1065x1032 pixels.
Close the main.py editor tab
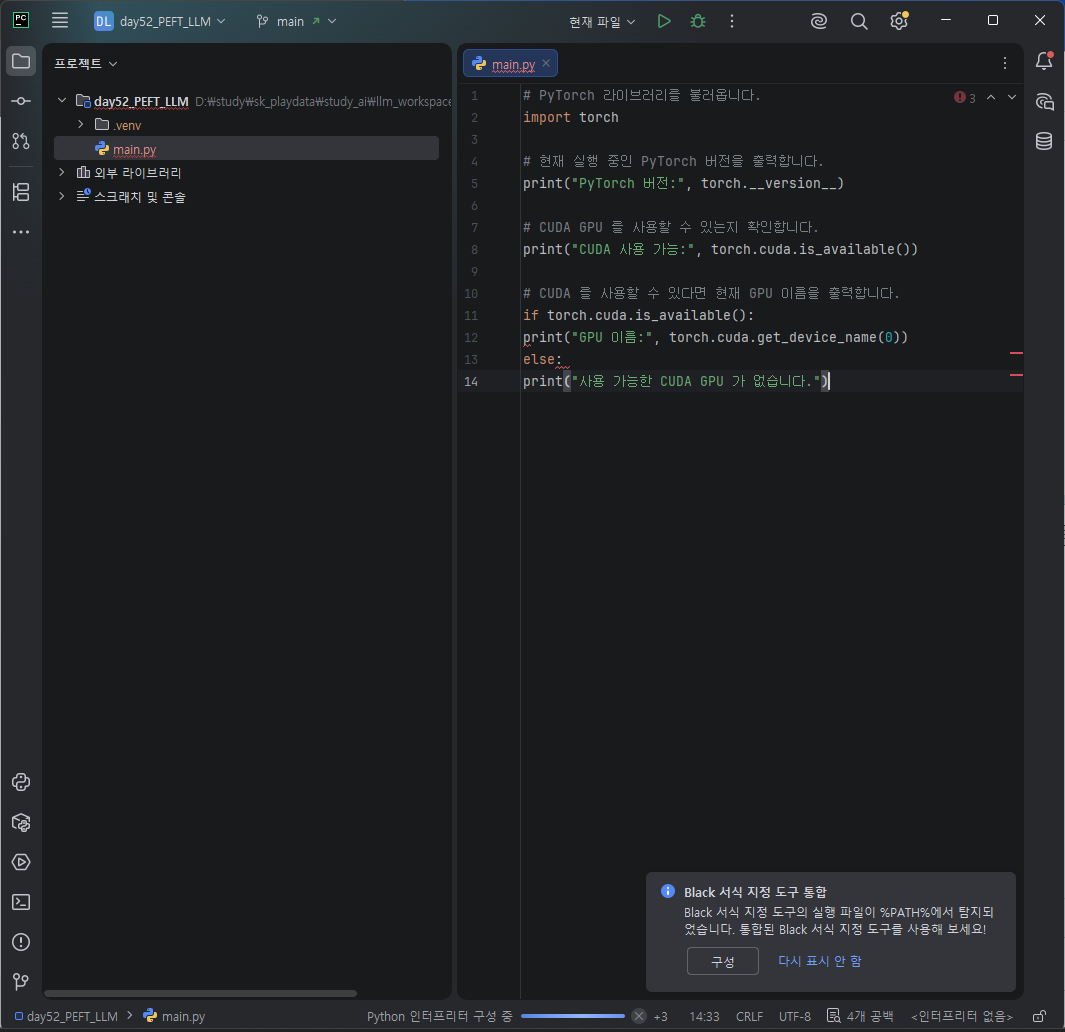pyautogui.click(x=546, y=63)
